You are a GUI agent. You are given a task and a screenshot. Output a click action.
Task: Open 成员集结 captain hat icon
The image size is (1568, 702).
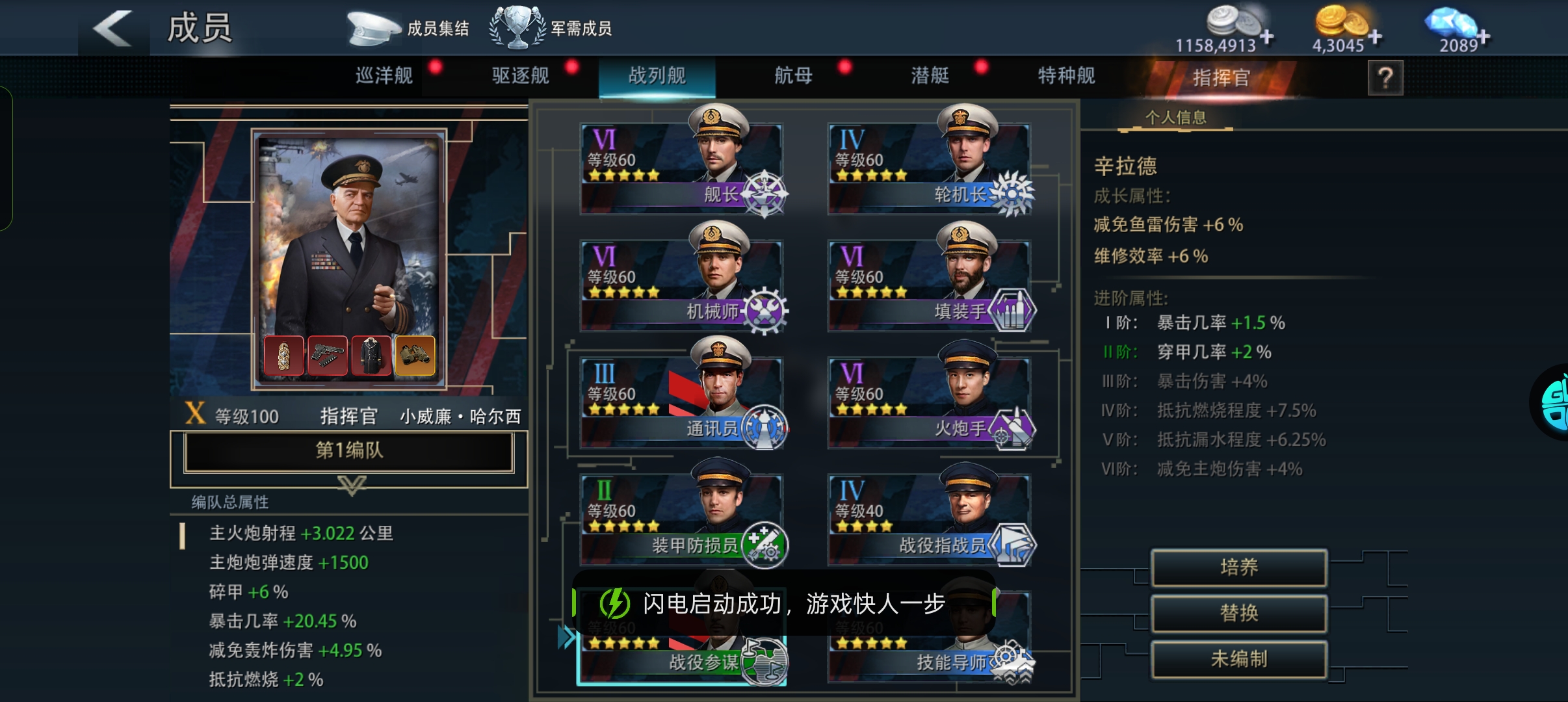374,28
